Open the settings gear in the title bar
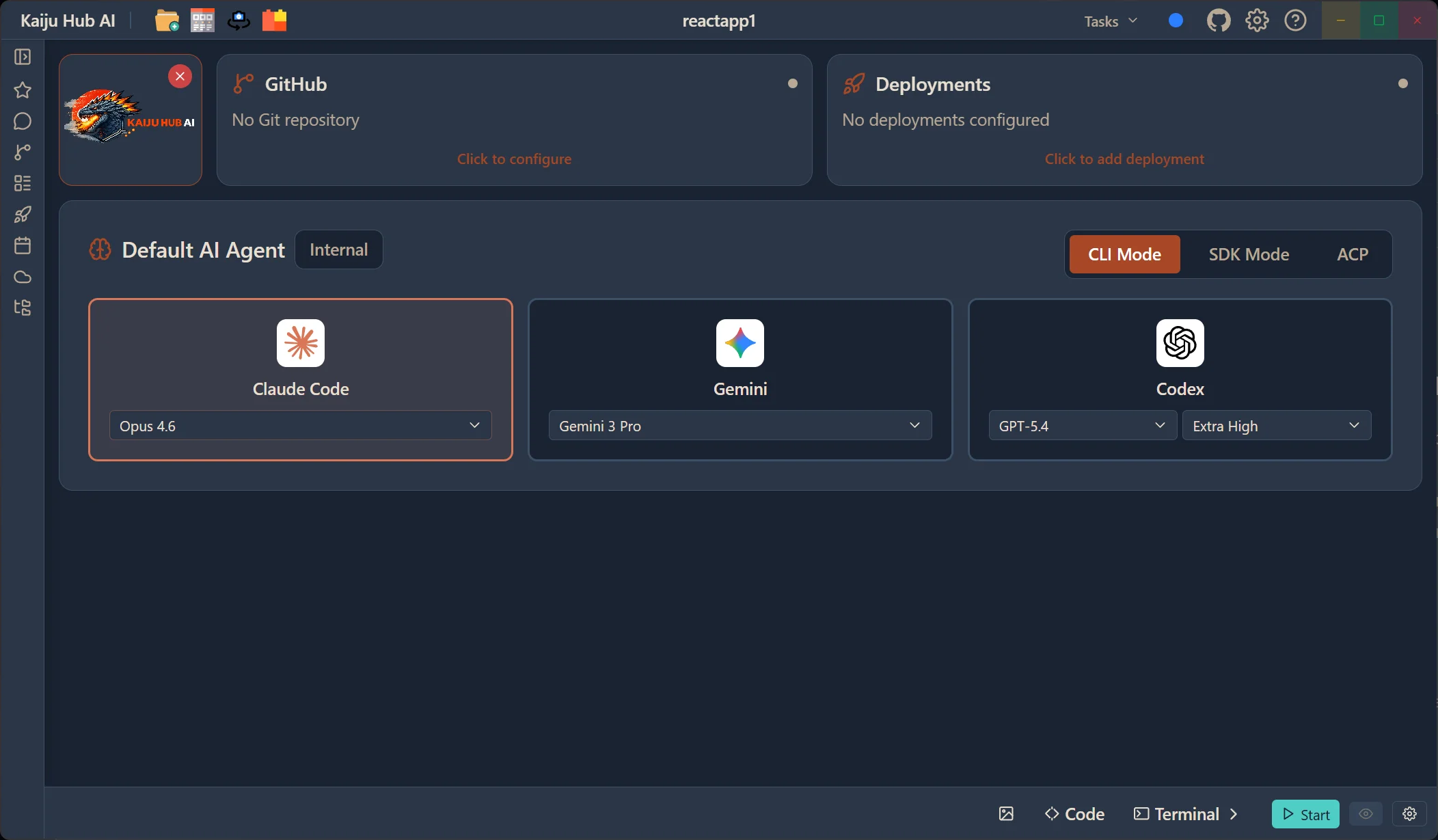The image size is (1438, 840). tap(1257, 21)
